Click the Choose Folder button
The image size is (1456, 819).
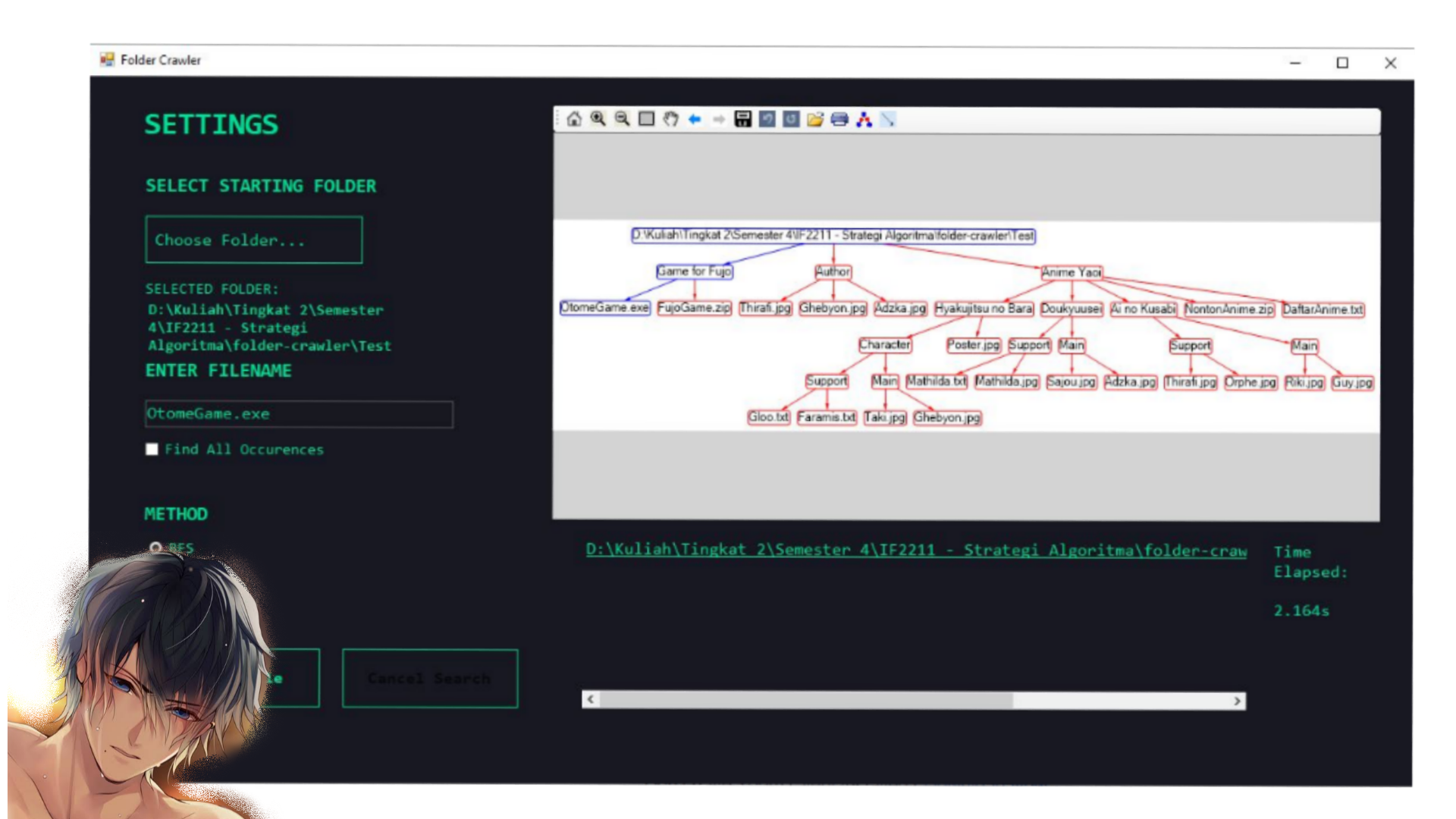coord(253,240)
